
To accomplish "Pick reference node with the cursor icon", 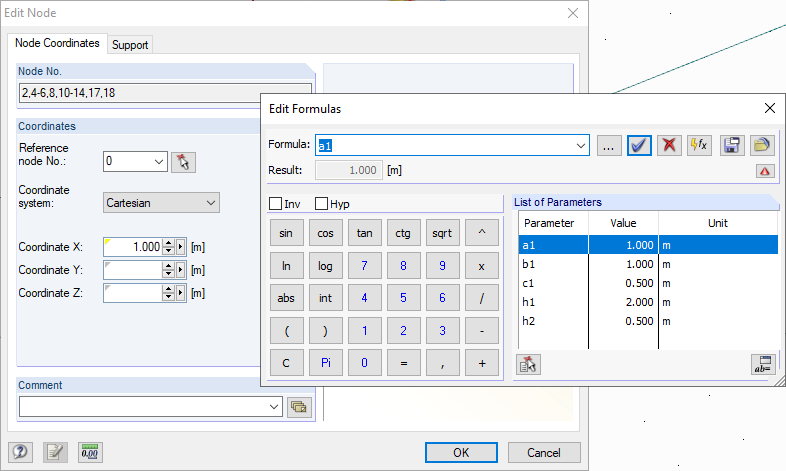I will point(182,162).
